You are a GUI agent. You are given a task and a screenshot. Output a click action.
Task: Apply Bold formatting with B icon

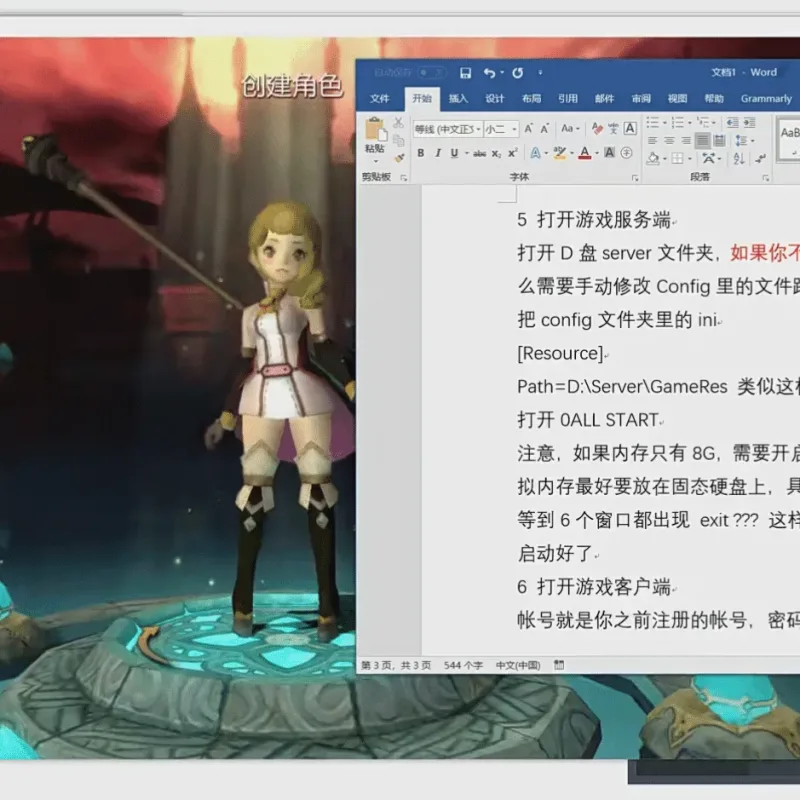click(x=420, y=153)
